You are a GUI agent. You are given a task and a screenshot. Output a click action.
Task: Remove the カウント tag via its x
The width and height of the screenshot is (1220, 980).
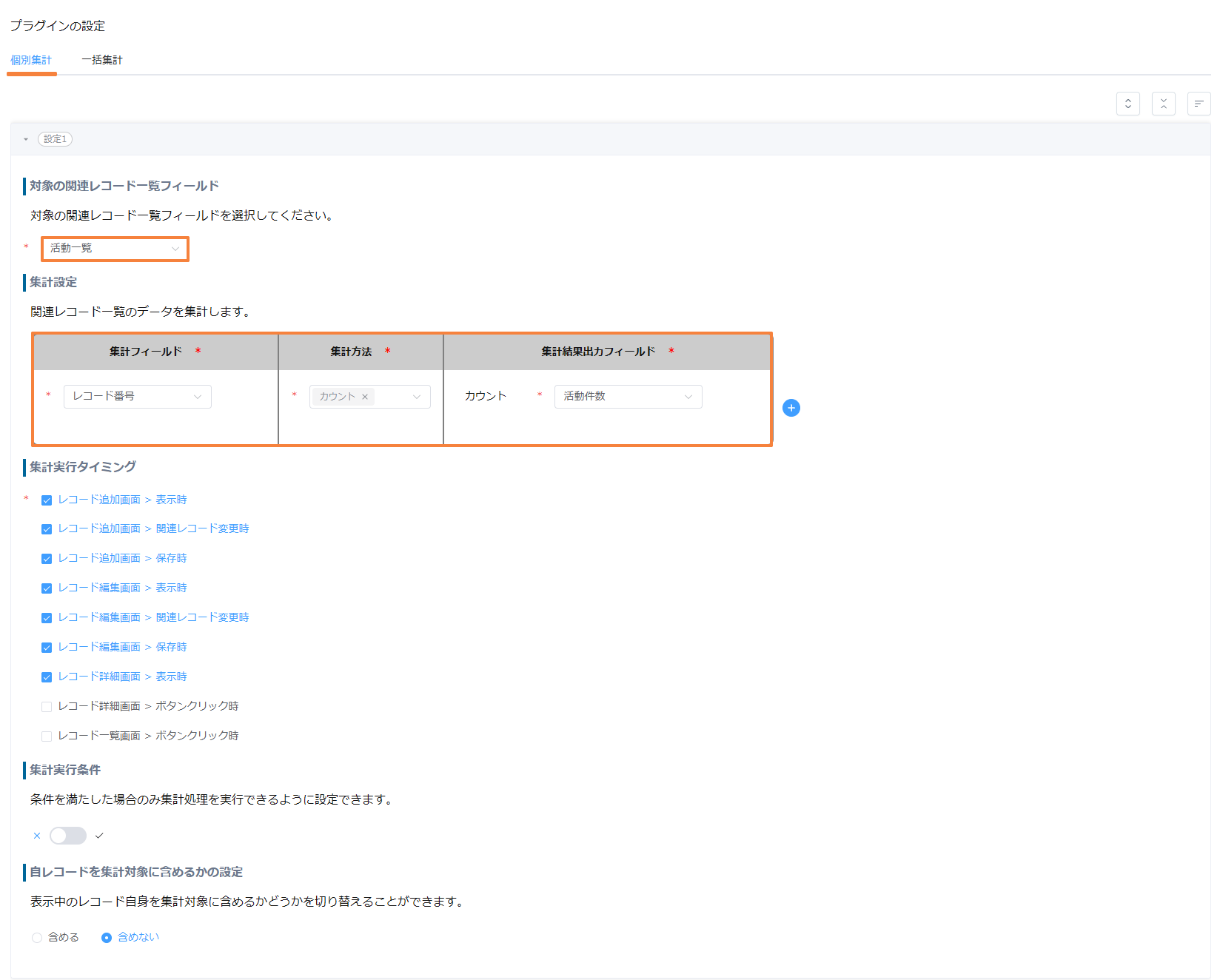click(x=365, y=397)
